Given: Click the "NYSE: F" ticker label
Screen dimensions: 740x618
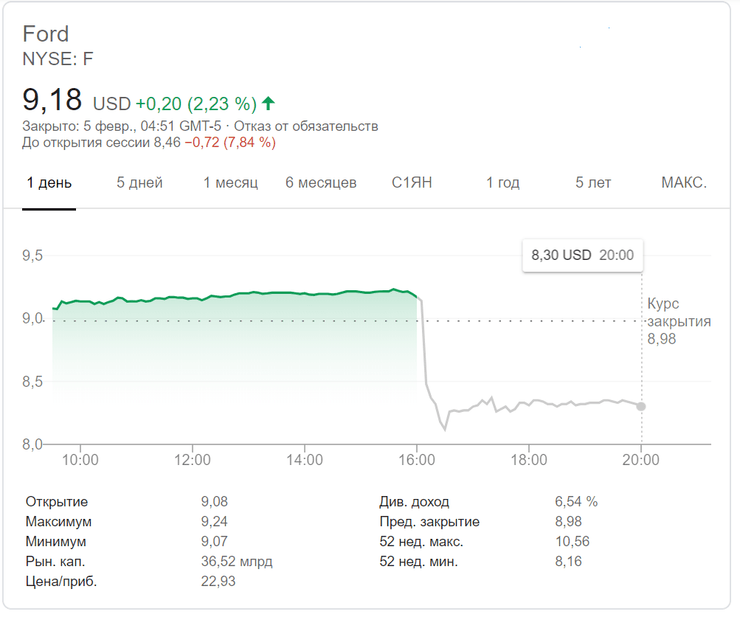Looking at the screenshot, I should click(x=58, y=59).
